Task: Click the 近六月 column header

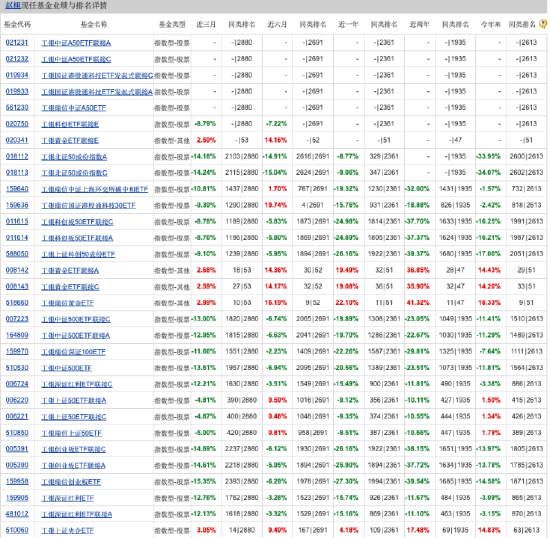Action: (277, 24)
